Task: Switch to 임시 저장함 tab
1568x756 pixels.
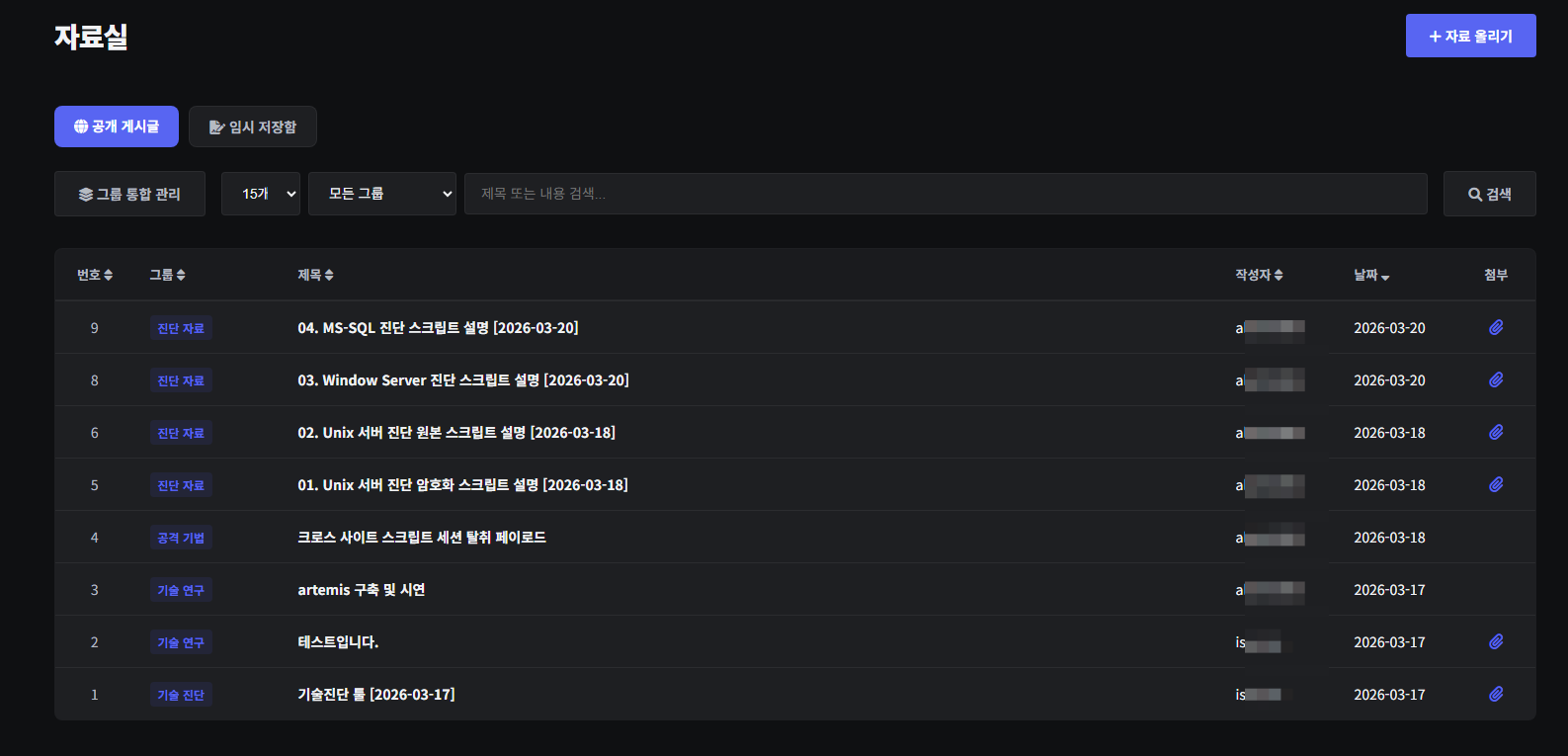Action: [253, 126]
